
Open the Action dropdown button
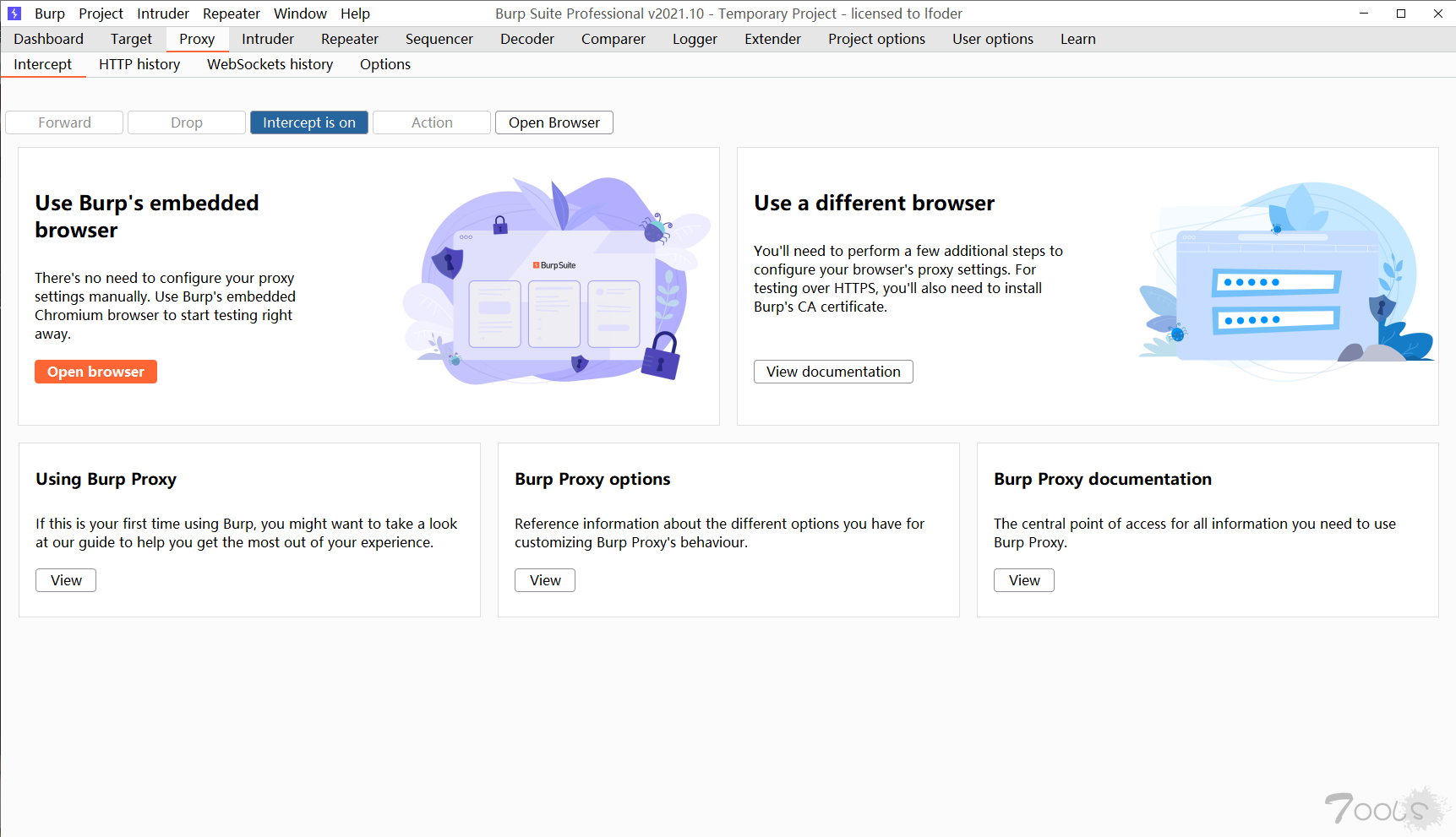pos(432,122)
